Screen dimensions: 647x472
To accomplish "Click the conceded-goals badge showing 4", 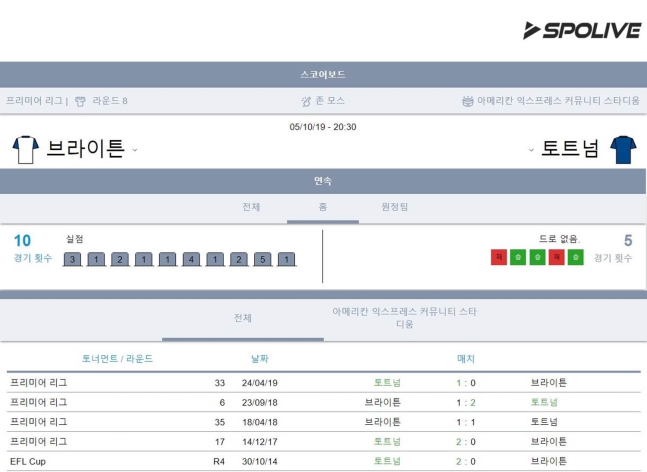I will pos(191,259).
